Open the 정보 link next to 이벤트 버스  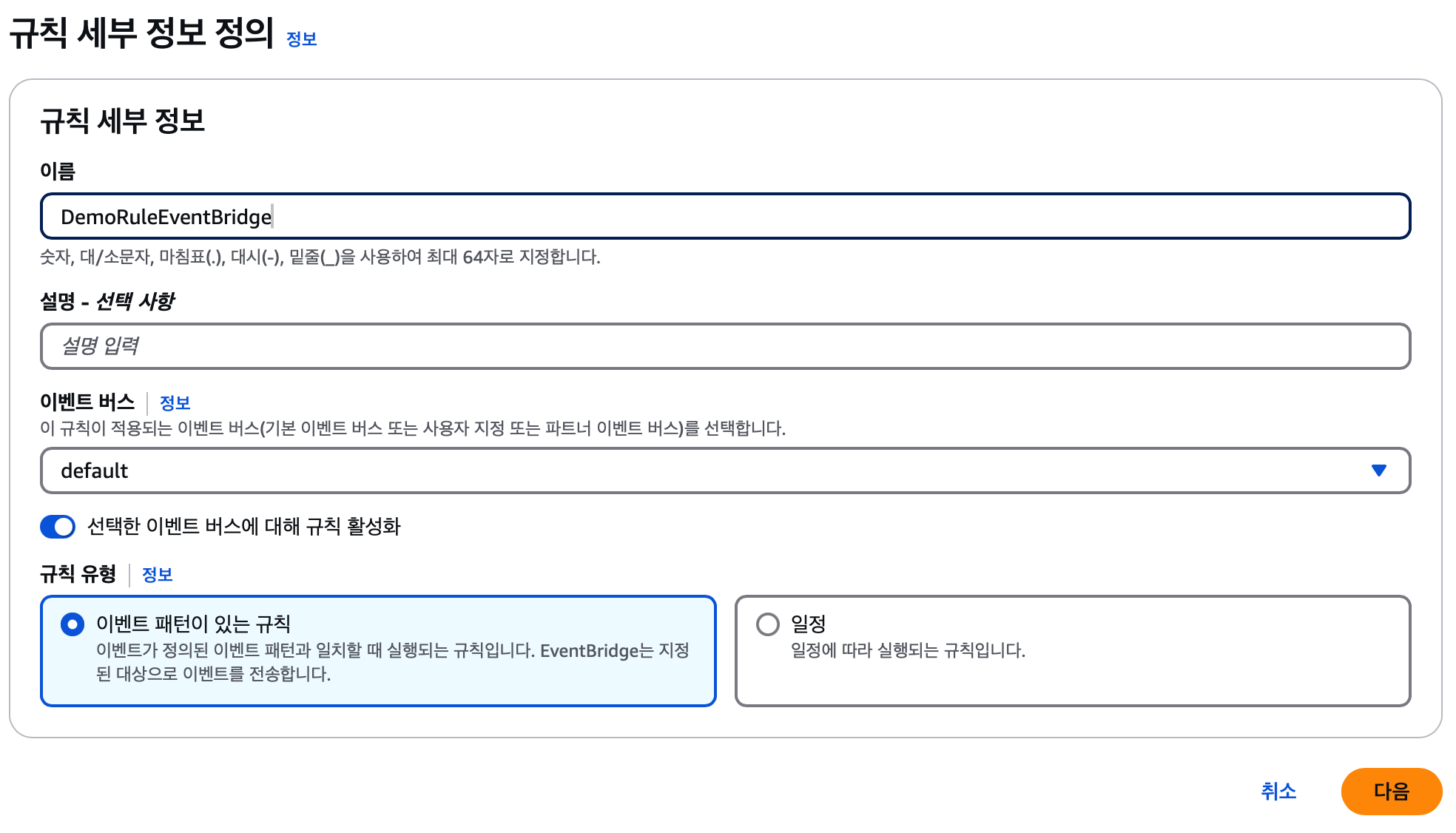[x=175, y=403]
